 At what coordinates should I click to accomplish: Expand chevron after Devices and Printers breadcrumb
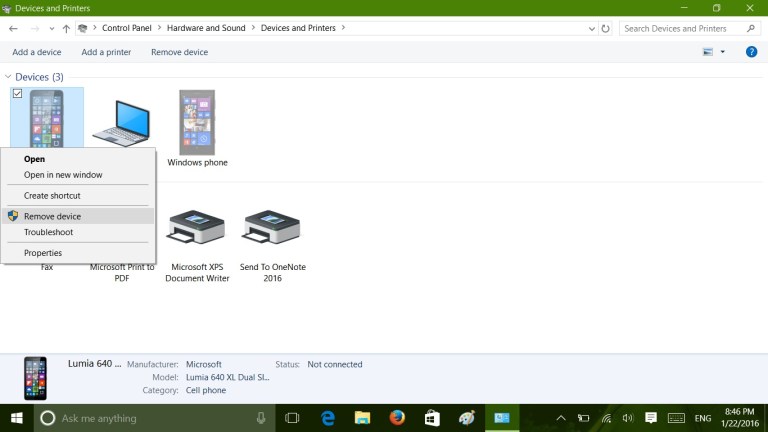coord(343,28)
